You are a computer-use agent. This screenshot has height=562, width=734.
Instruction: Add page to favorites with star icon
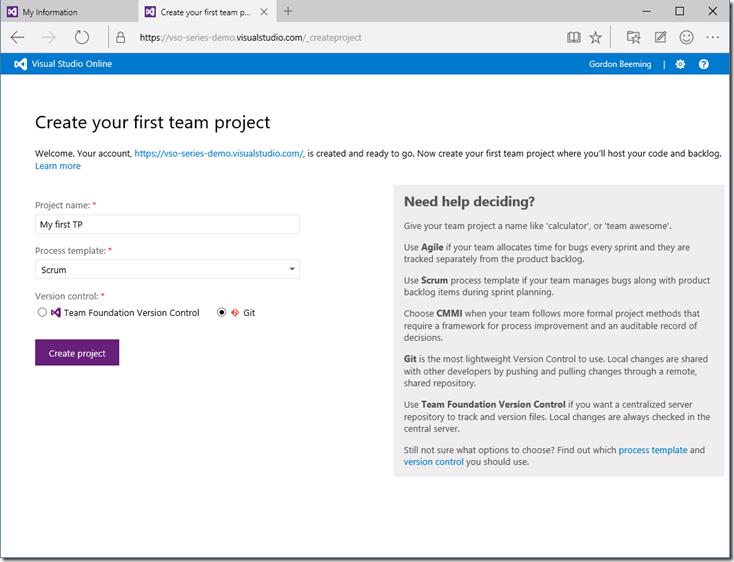click(595, 37)
